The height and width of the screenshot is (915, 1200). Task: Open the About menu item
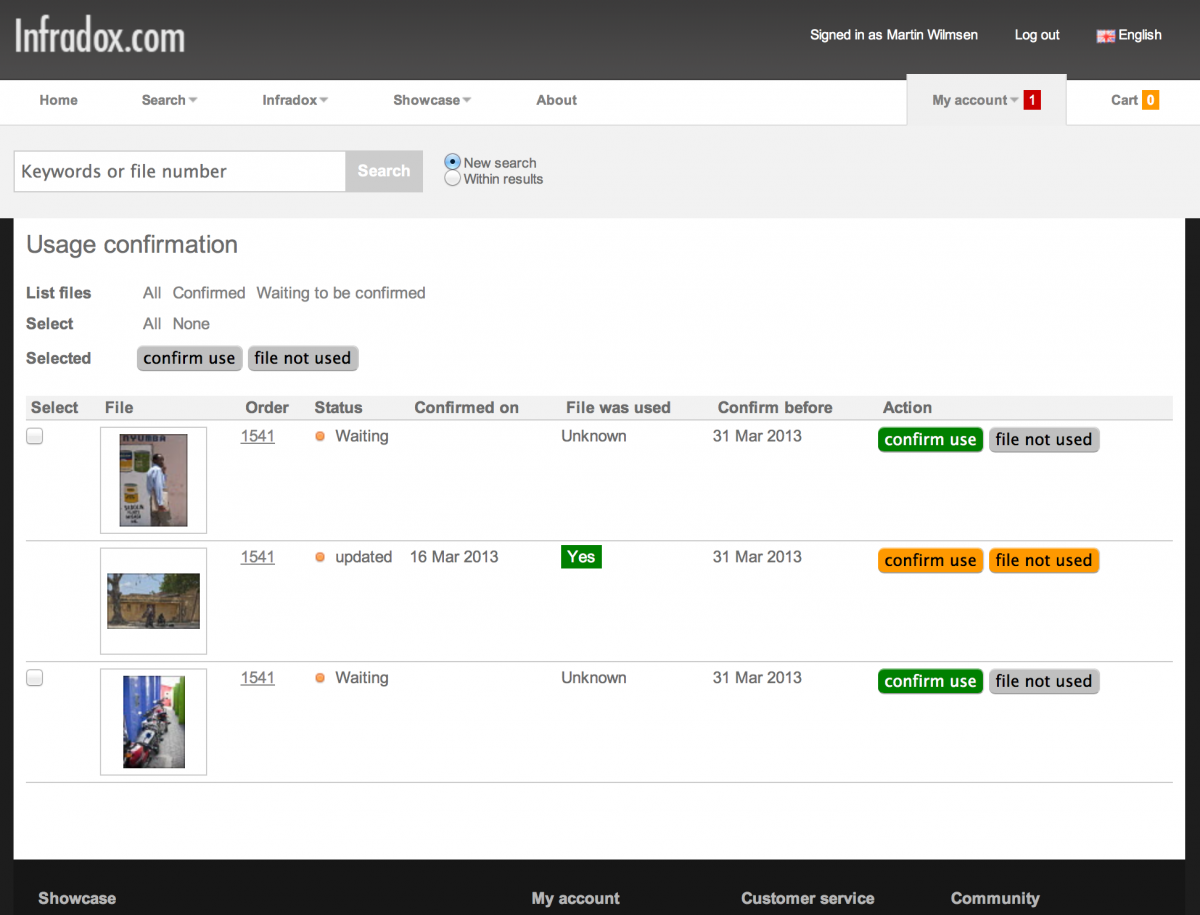click(x=556, y=100)
